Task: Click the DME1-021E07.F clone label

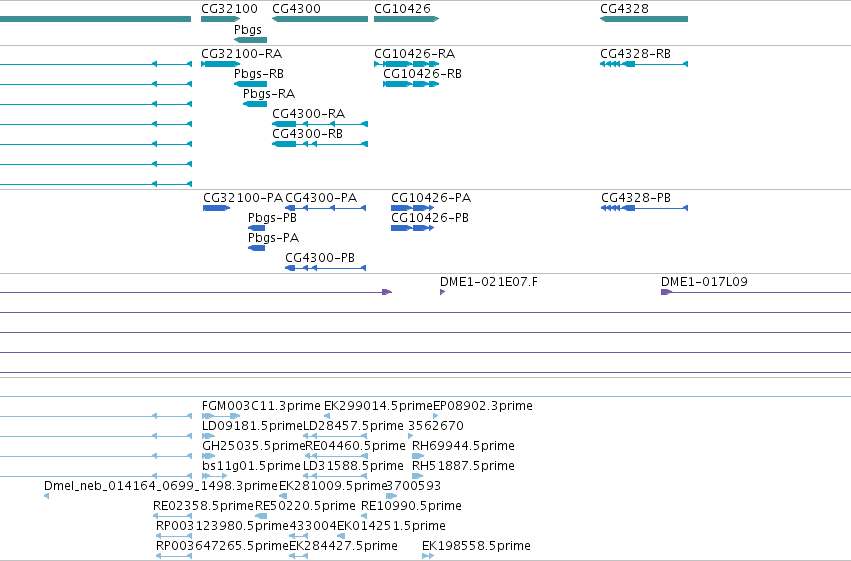Action: [x=489, y=282]
